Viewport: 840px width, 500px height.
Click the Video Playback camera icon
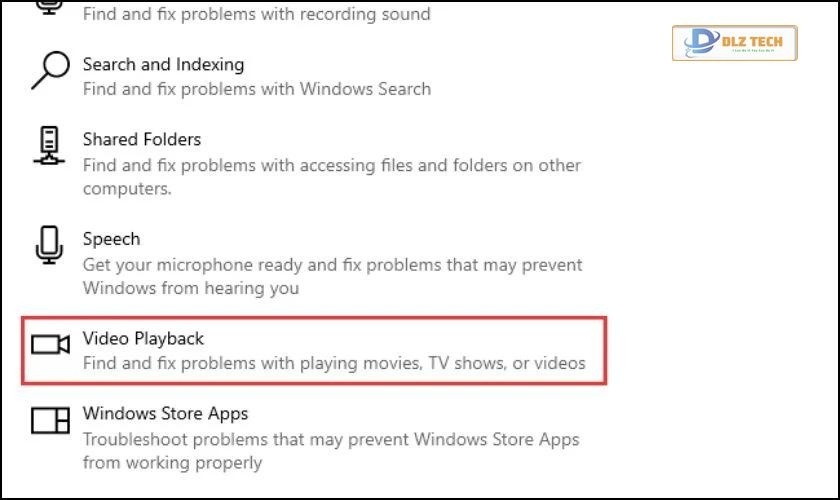click(50, 345)
